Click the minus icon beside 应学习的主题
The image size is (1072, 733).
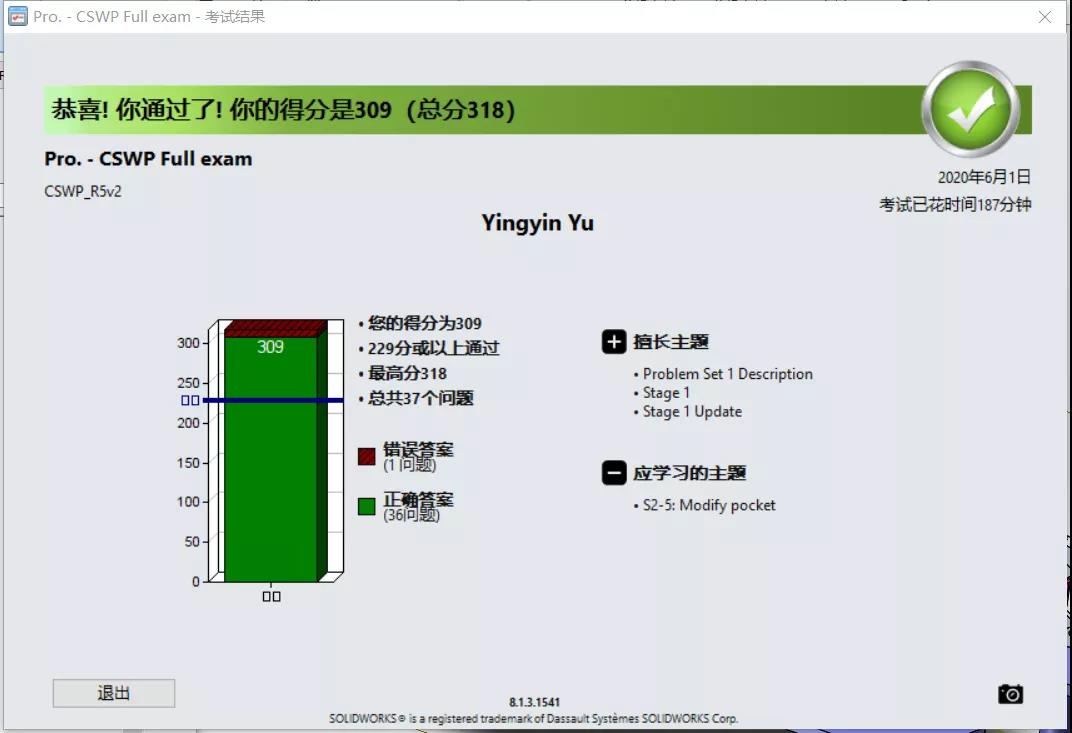click(614, 473)
